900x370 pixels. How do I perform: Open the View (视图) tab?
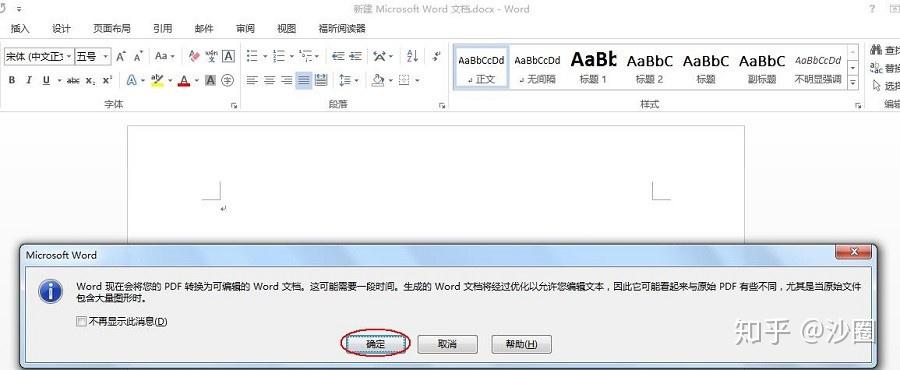click(x=286, y=28)
